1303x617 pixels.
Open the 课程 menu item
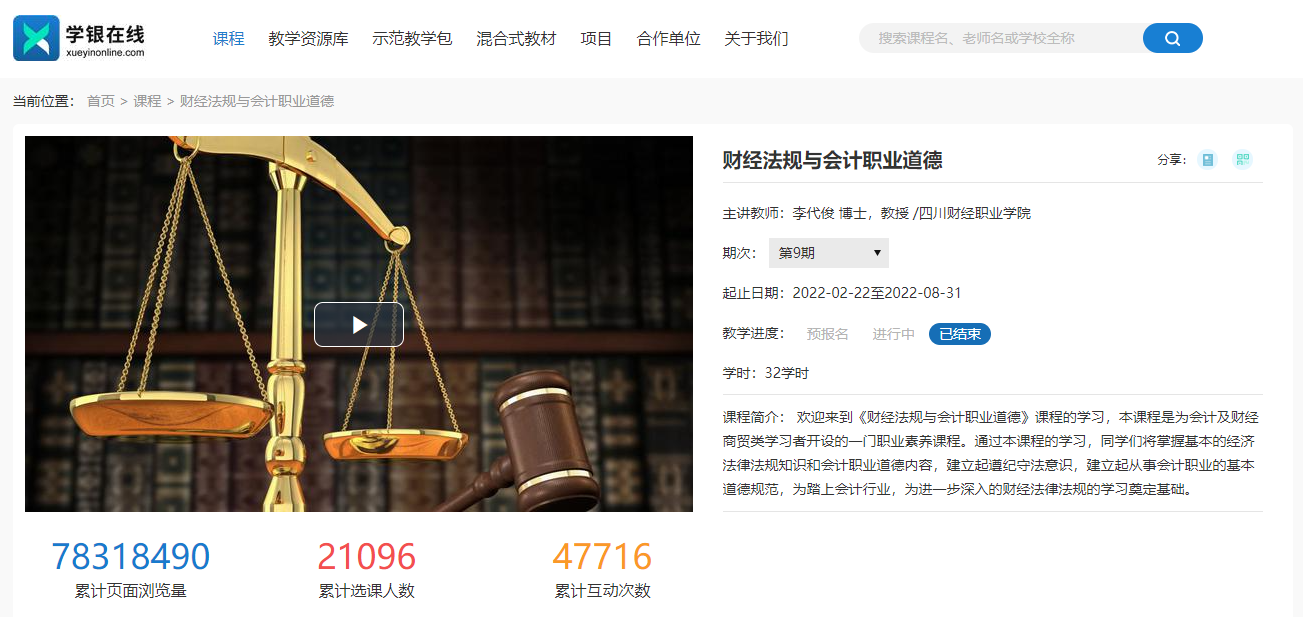(228, 39)
